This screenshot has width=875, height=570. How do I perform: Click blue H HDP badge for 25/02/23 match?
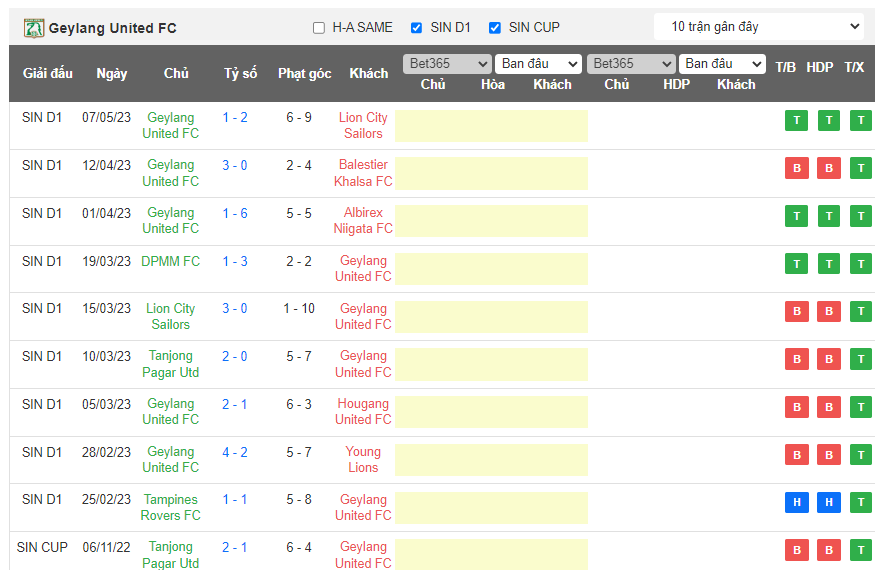click(828, 503)
